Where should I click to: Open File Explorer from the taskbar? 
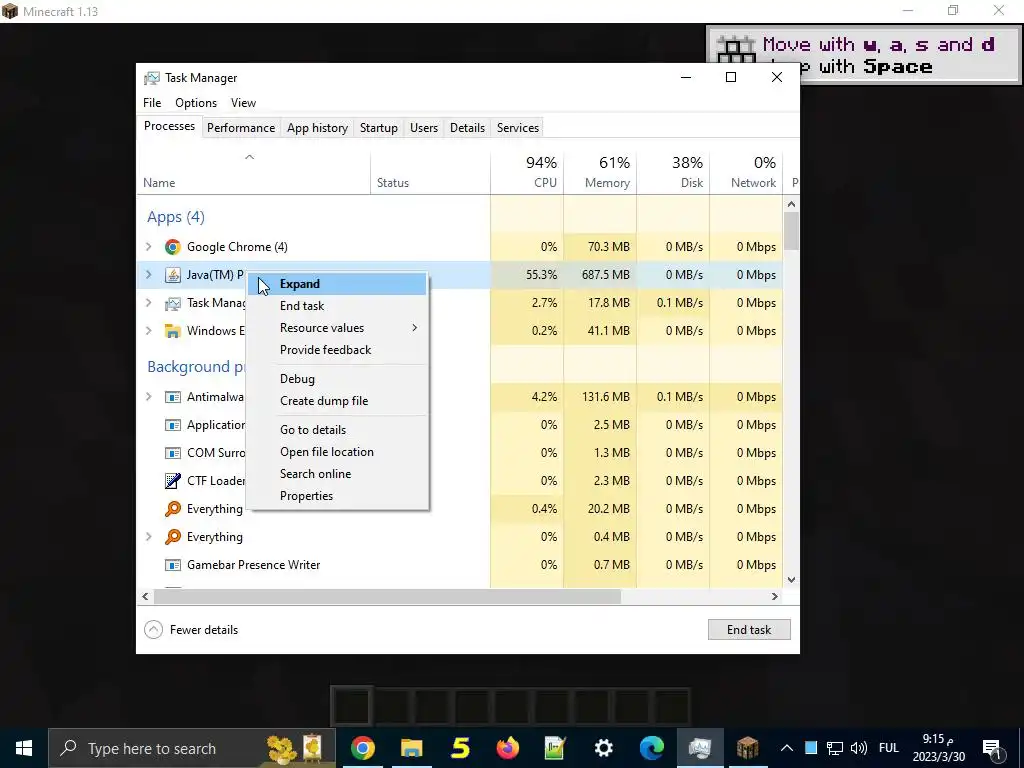411,748
